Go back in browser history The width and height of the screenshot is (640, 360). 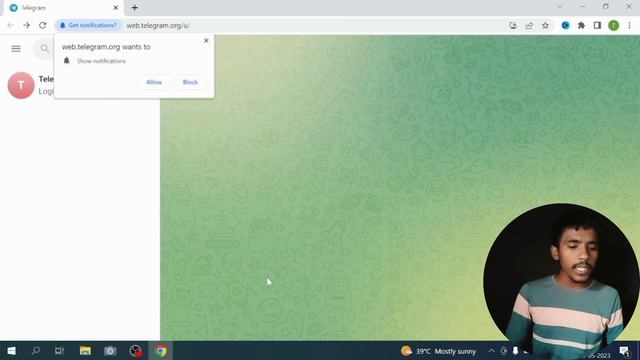[x=11, y=25]
